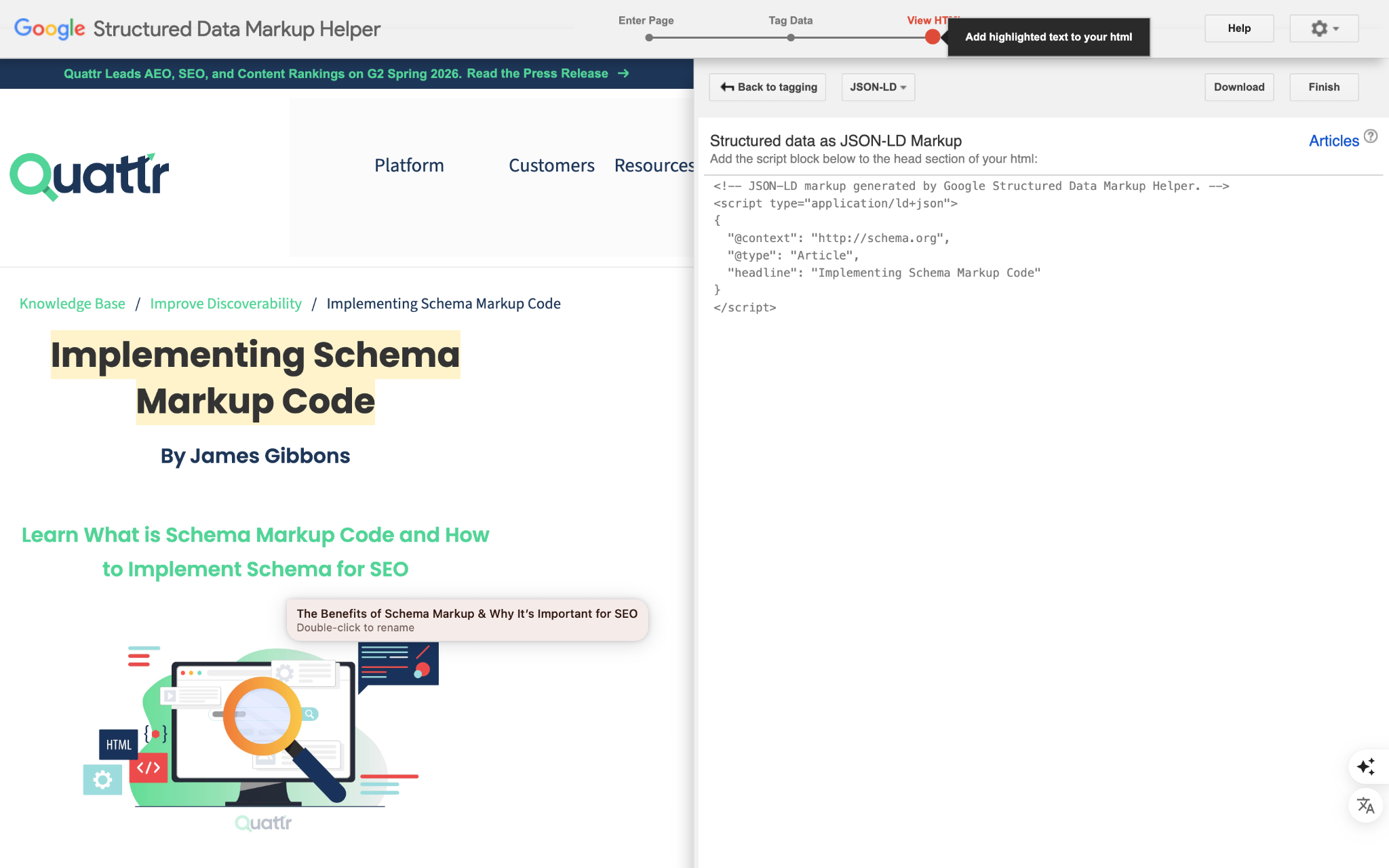Viewport: 1389px width, 868px height.
Task: Click the Finish button
Action: tap(1323, 87)
